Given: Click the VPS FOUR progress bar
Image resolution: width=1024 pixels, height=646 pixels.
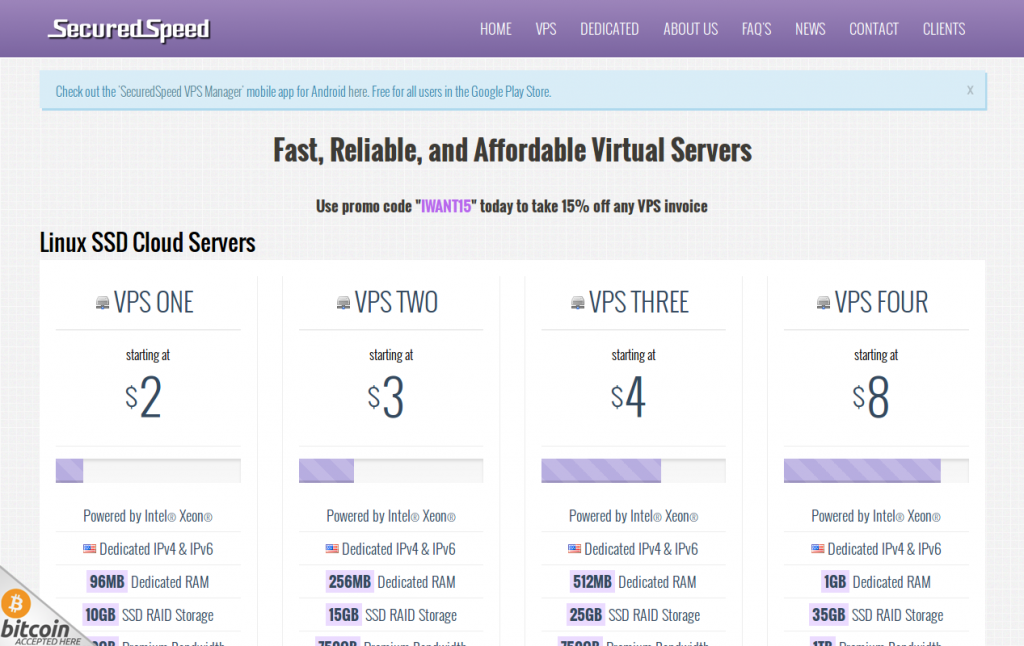Looking at the screenshot, I should click(x=876, y=471).
